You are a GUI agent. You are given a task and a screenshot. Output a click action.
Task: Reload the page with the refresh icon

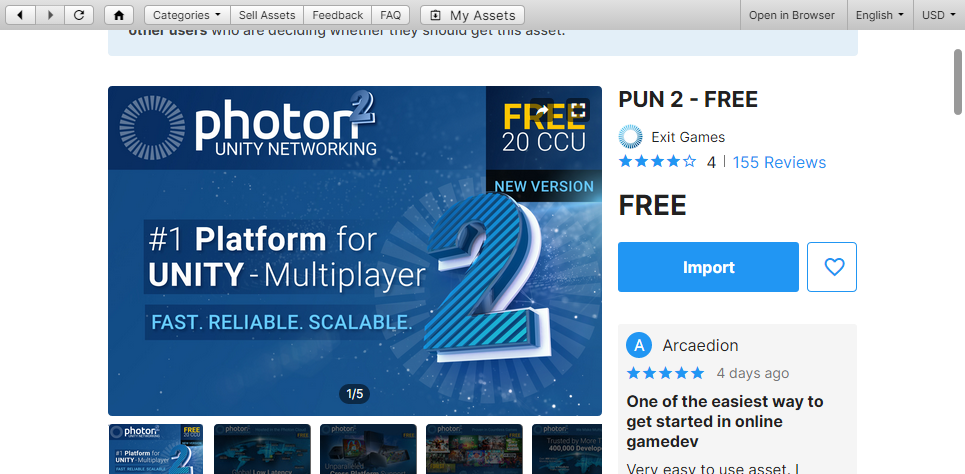coord(79,15)
